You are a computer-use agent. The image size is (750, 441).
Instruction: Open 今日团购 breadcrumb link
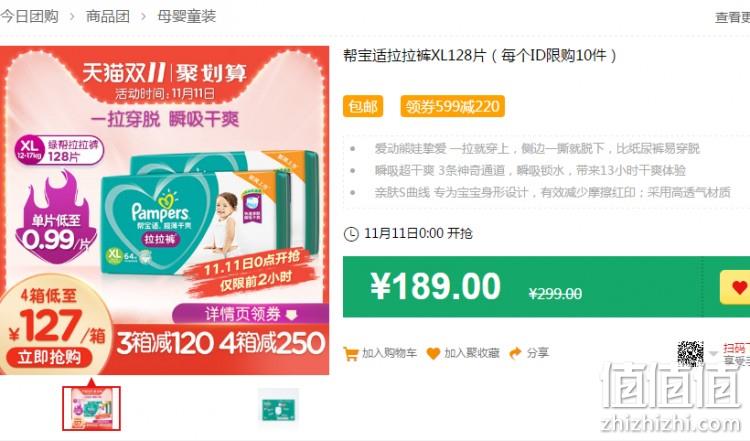click(29, 16)
